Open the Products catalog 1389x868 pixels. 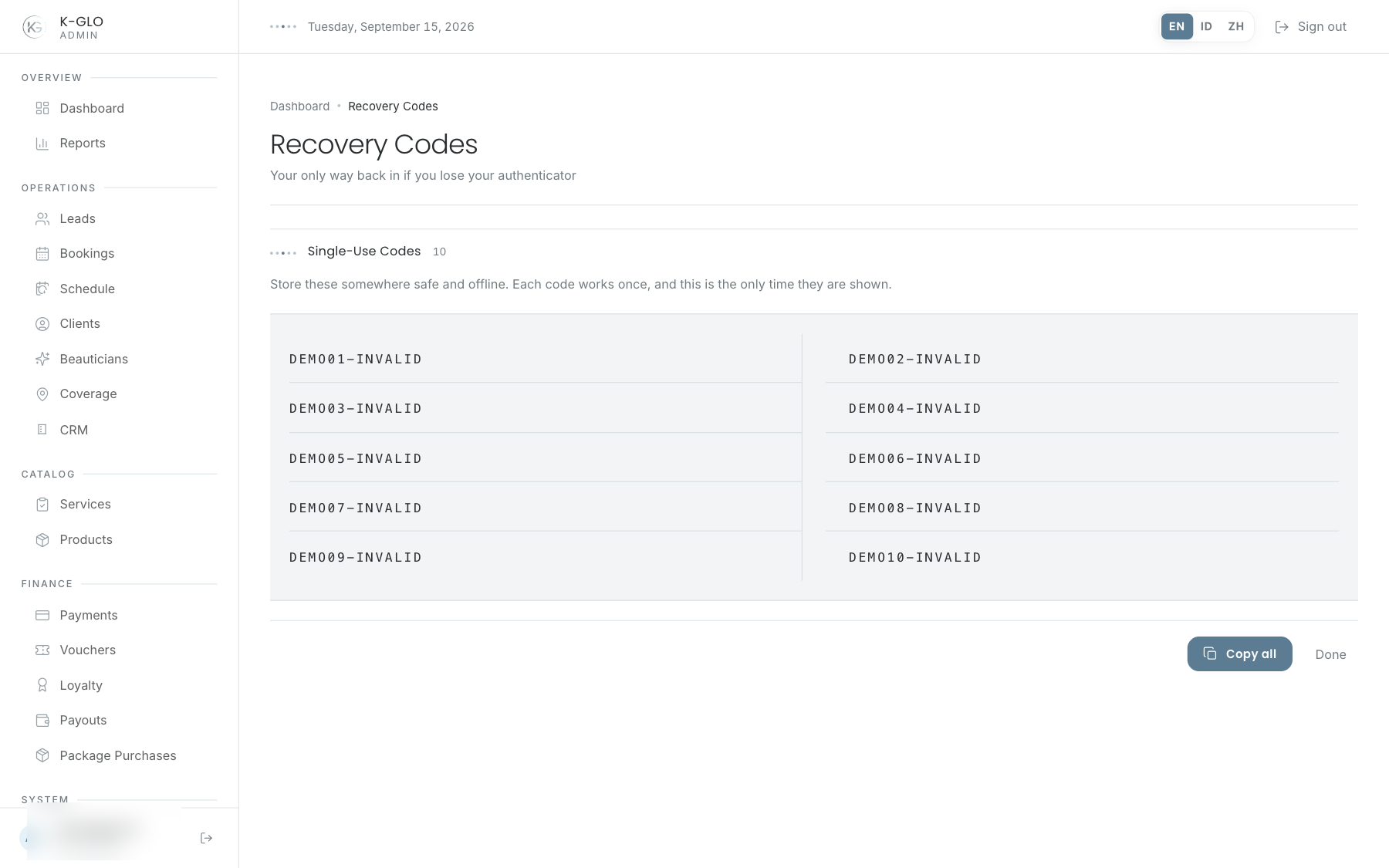click(119, 540)
